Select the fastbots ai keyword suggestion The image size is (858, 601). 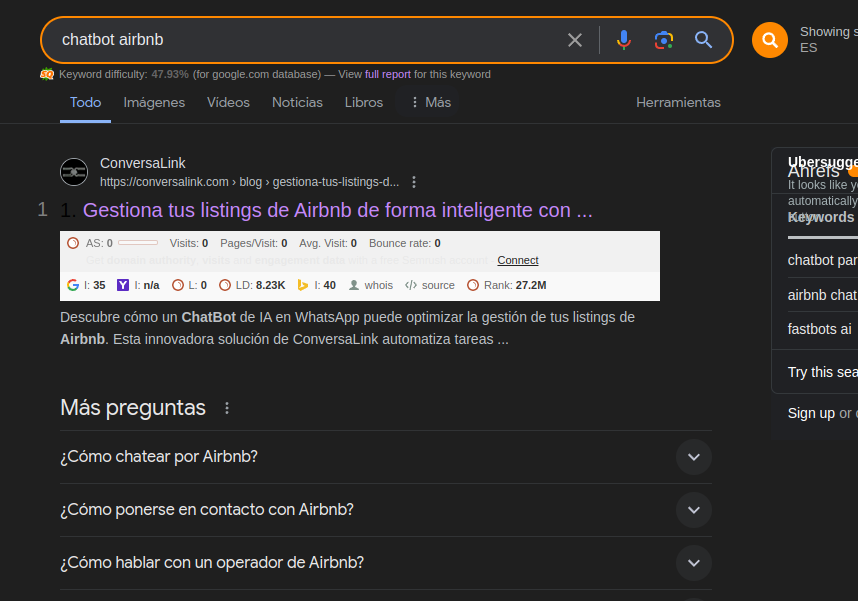tap(819, 329)
